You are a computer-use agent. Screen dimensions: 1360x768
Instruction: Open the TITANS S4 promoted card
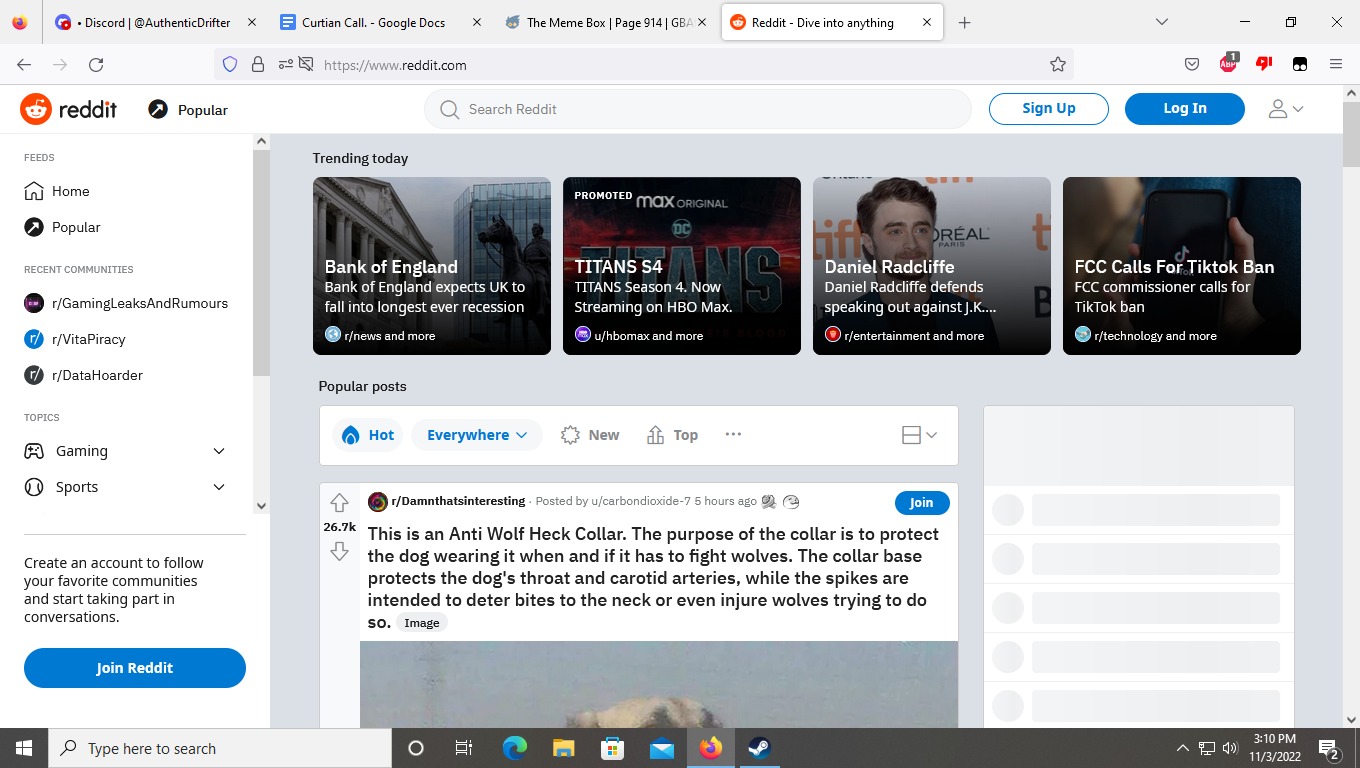[x=682, y=266]
